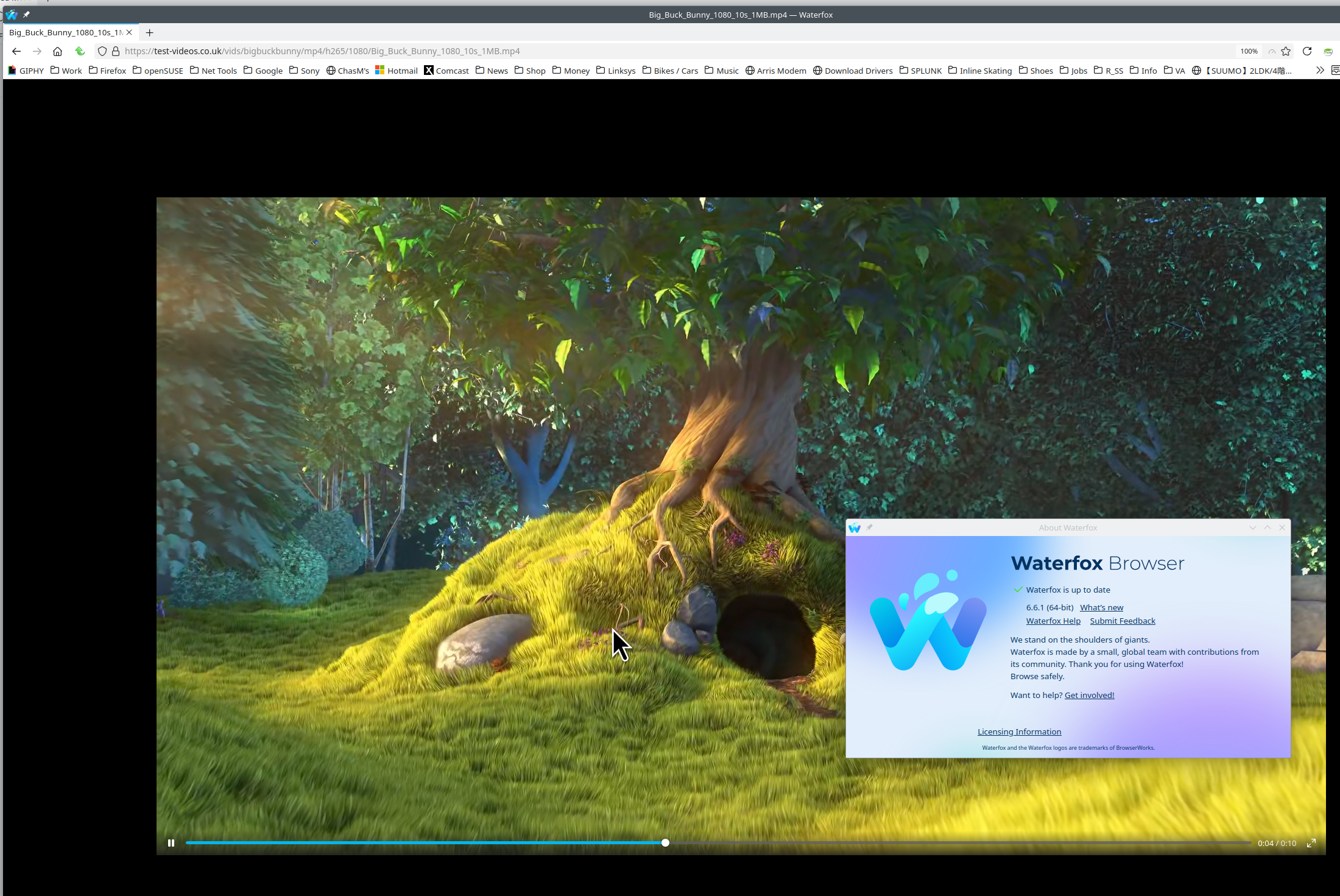
Task: Click the padlock site security icon
Action: coord(115,51)
